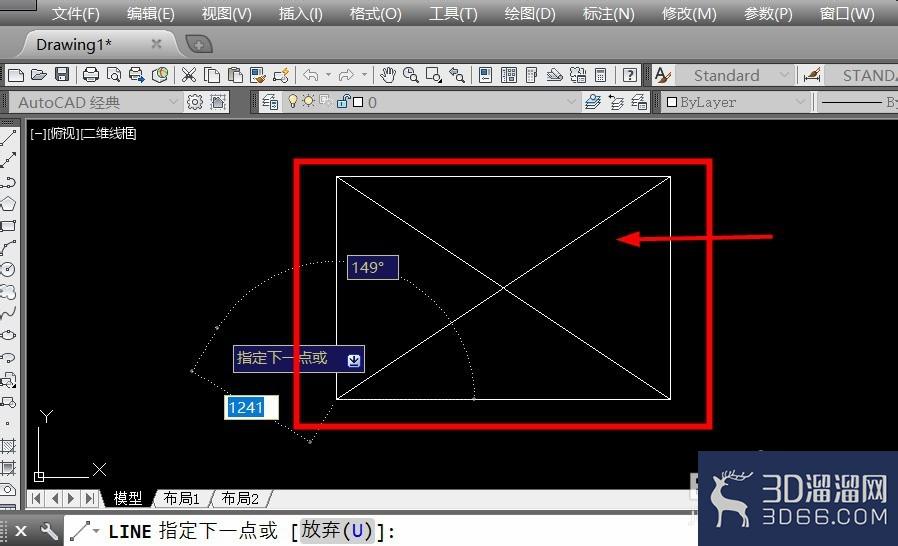
Task: Open Layer Properties Manager icon
Action: tap(270, 102)
